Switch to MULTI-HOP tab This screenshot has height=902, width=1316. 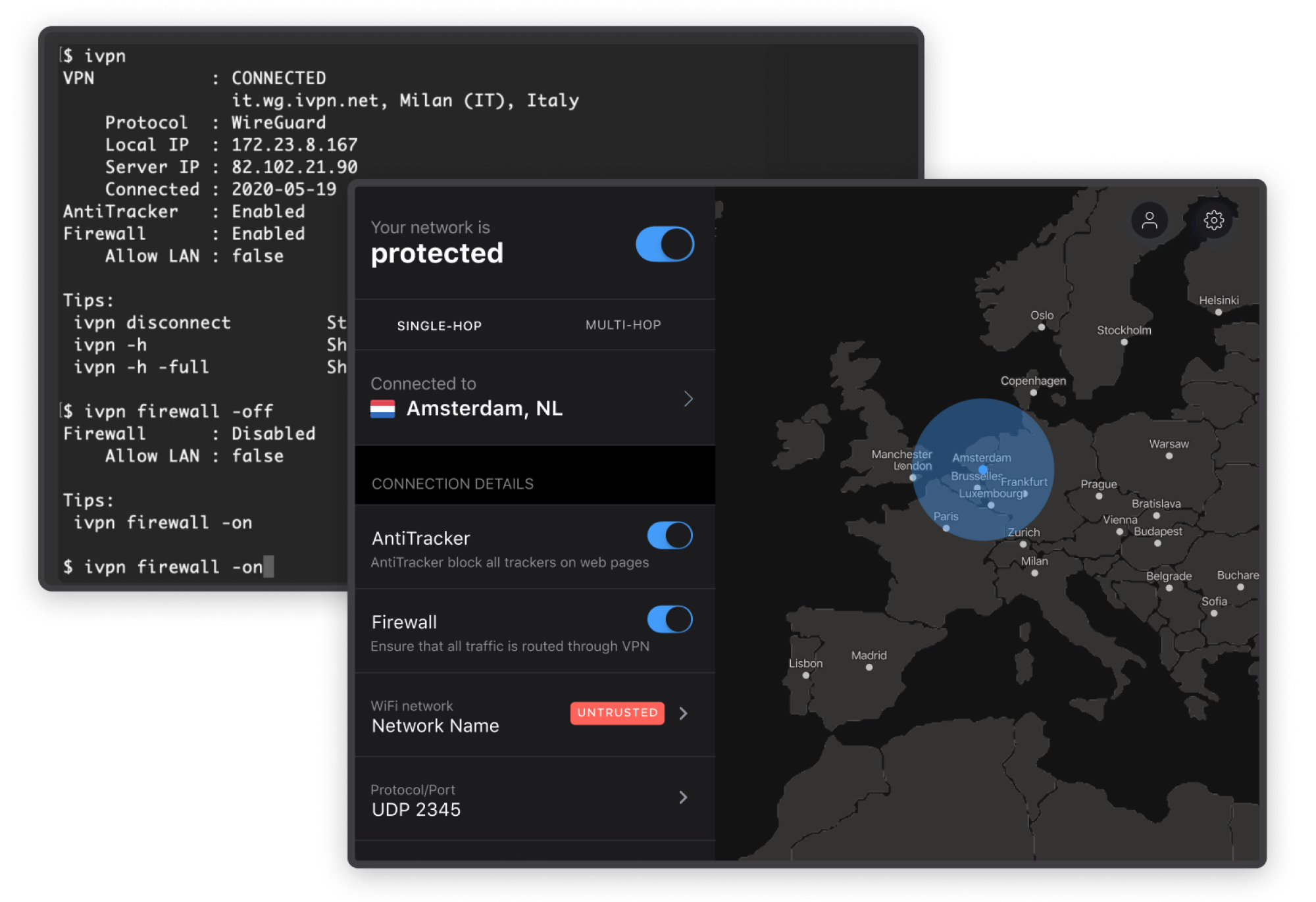[x=623, y=325]
